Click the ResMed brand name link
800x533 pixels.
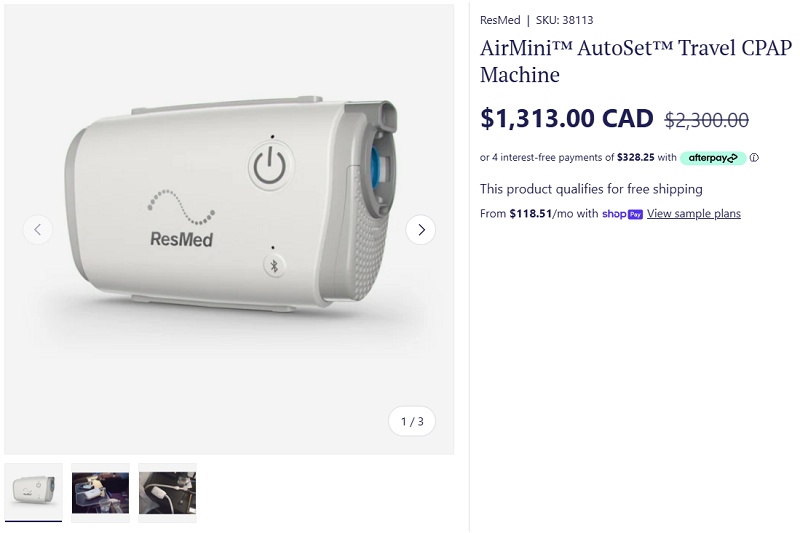[500, 20]
